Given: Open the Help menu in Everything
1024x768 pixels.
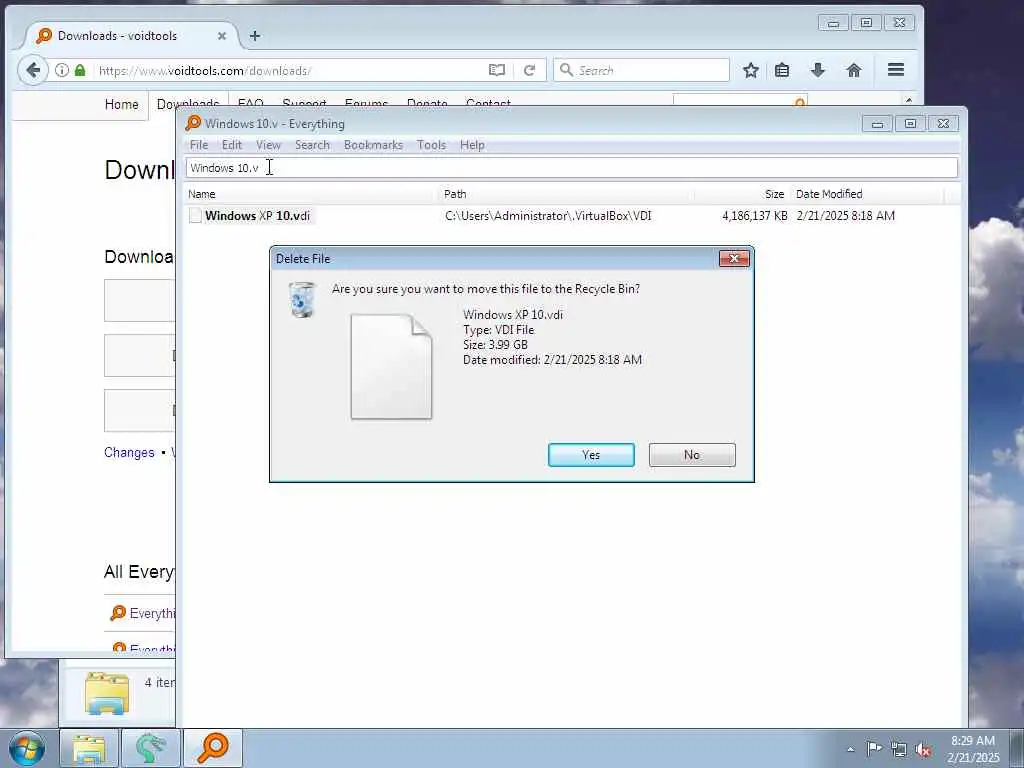Looking at the screenshot, I should tap(472, 145).
